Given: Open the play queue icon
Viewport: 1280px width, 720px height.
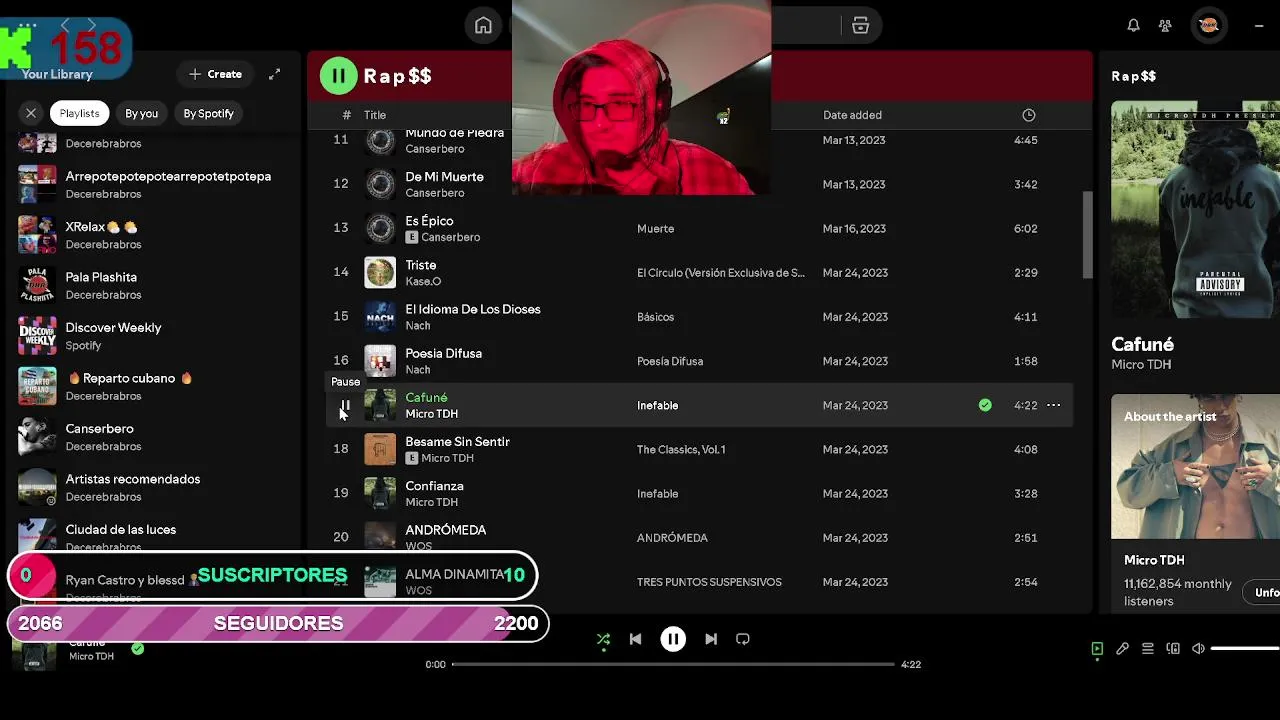Looking at the screenshot, I should [1148, 649].
